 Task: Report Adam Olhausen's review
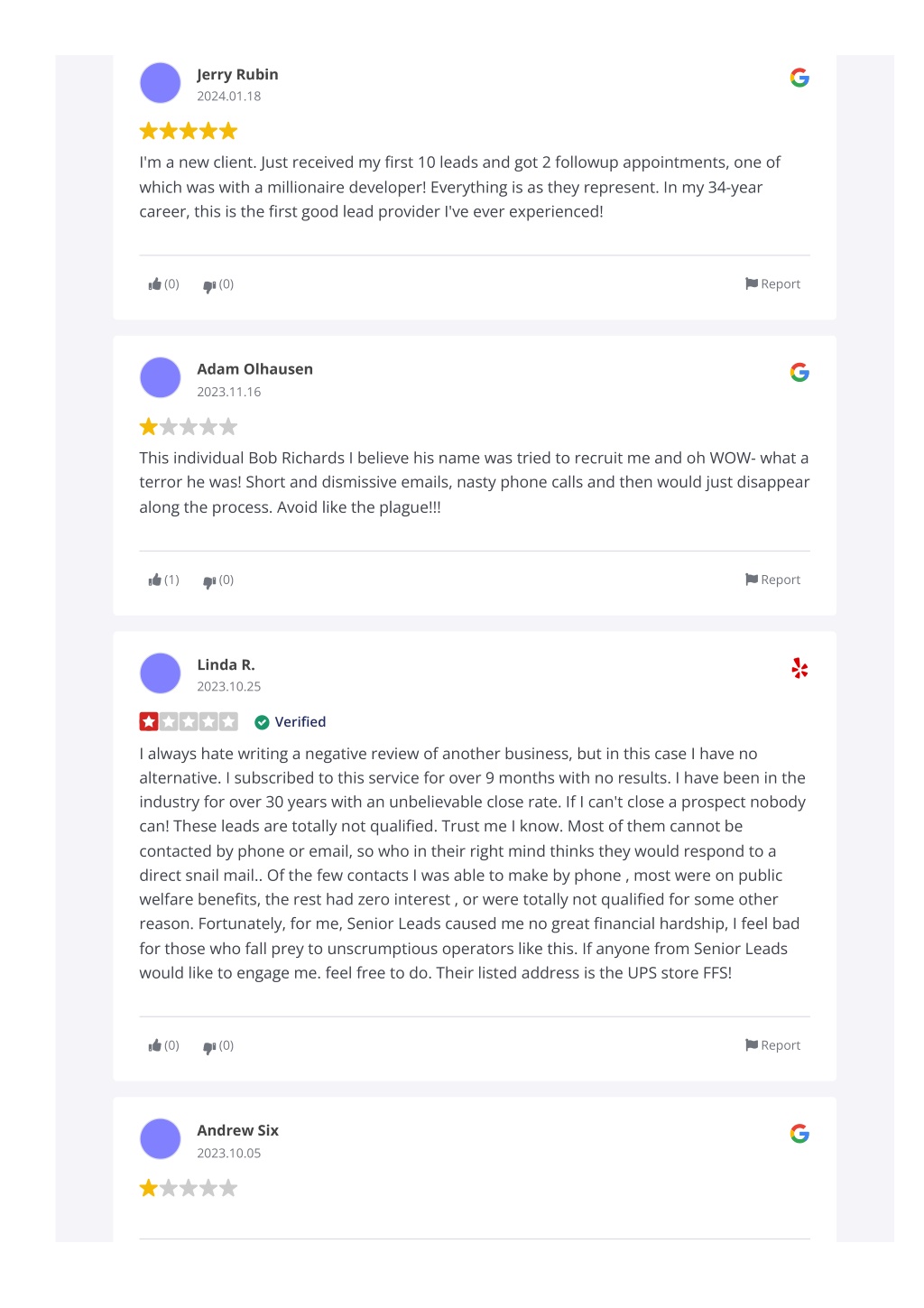[772, 580]
